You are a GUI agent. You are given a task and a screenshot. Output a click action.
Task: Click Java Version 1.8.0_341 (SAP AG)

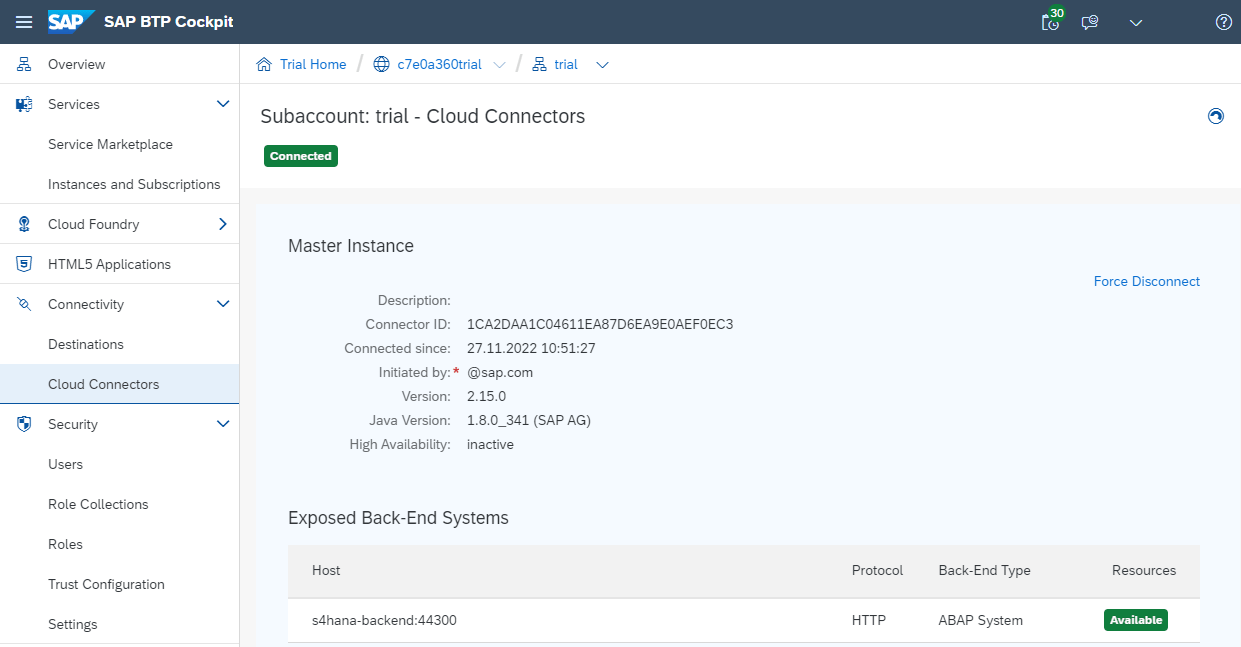point(529,420)
